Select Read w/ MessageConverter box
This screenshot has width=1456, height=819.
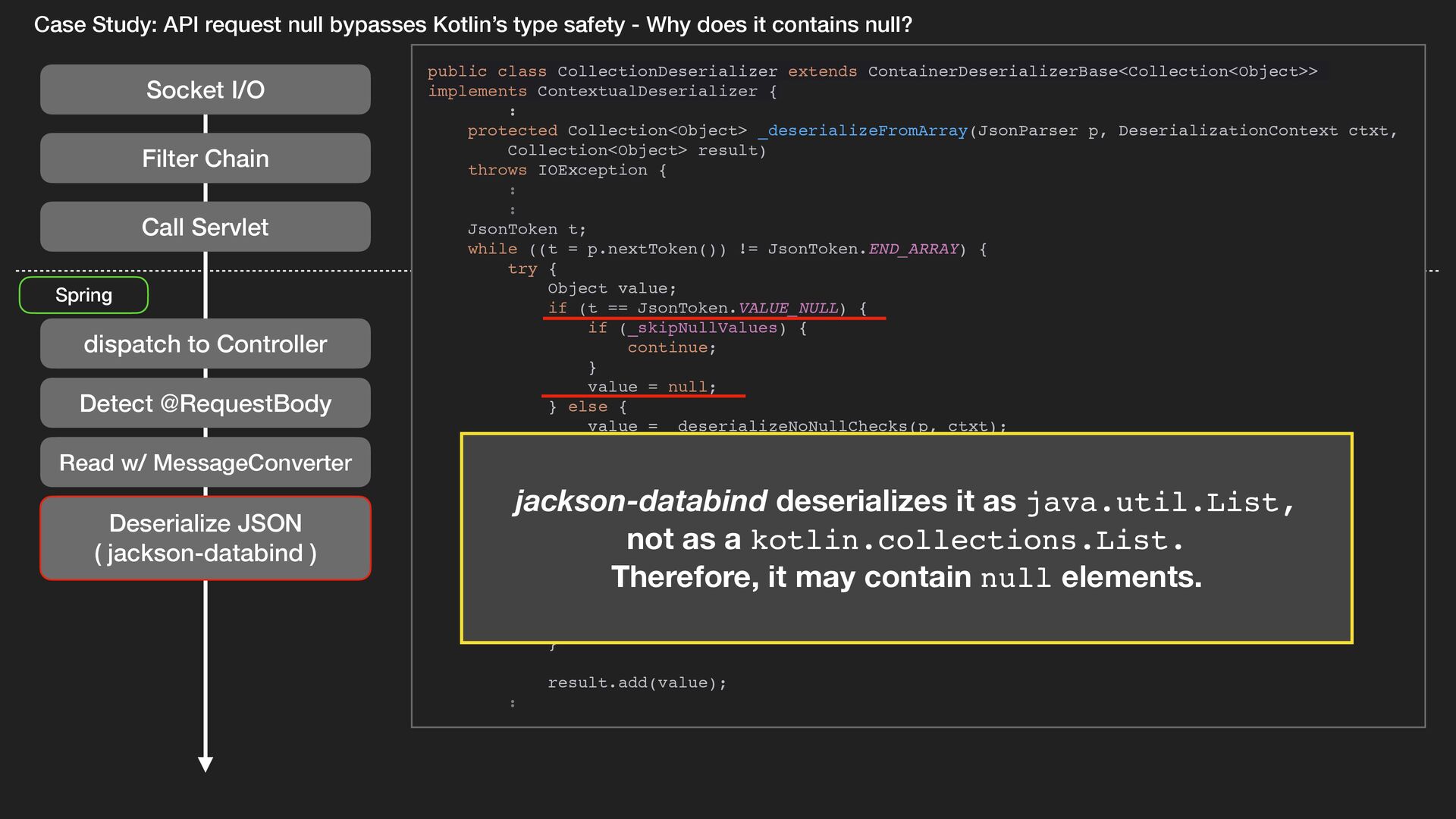click(205, 462)
